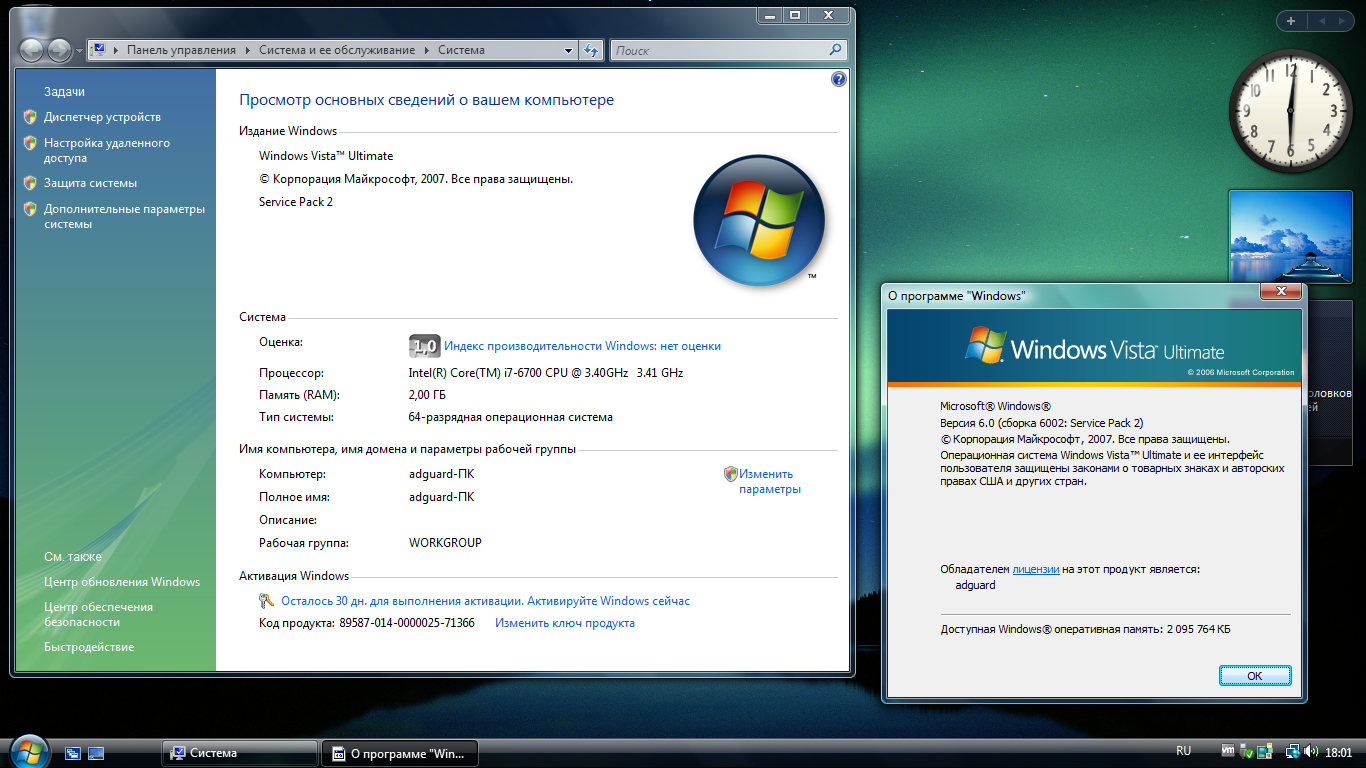
Task: Click the network connection tray icon
Action: pyautogui.click(x=1292, y=751)
